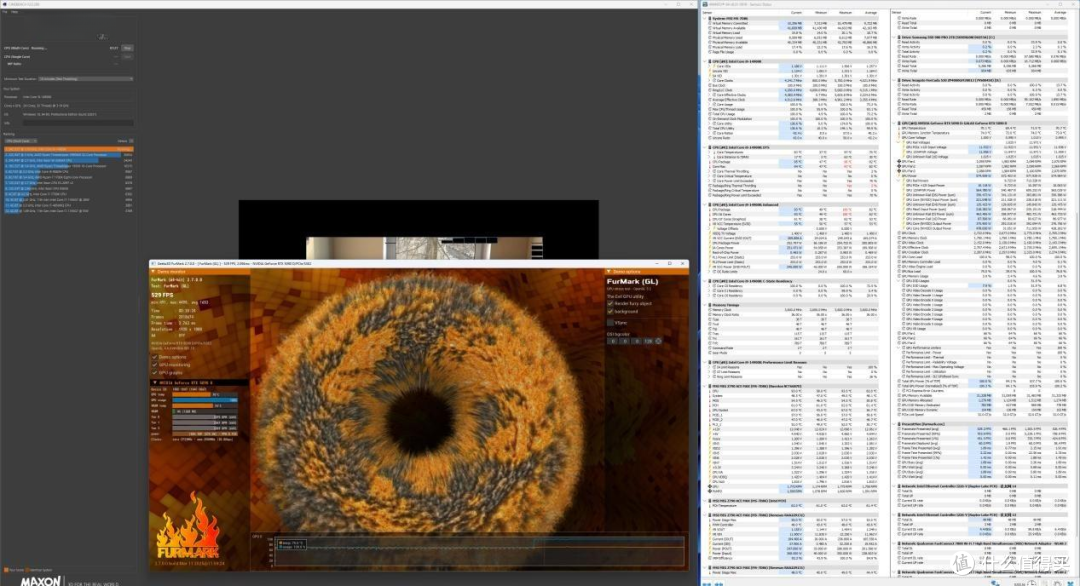
Task: Click the 529 FPS readout in FurMark
Action: (x=163, y=295)
